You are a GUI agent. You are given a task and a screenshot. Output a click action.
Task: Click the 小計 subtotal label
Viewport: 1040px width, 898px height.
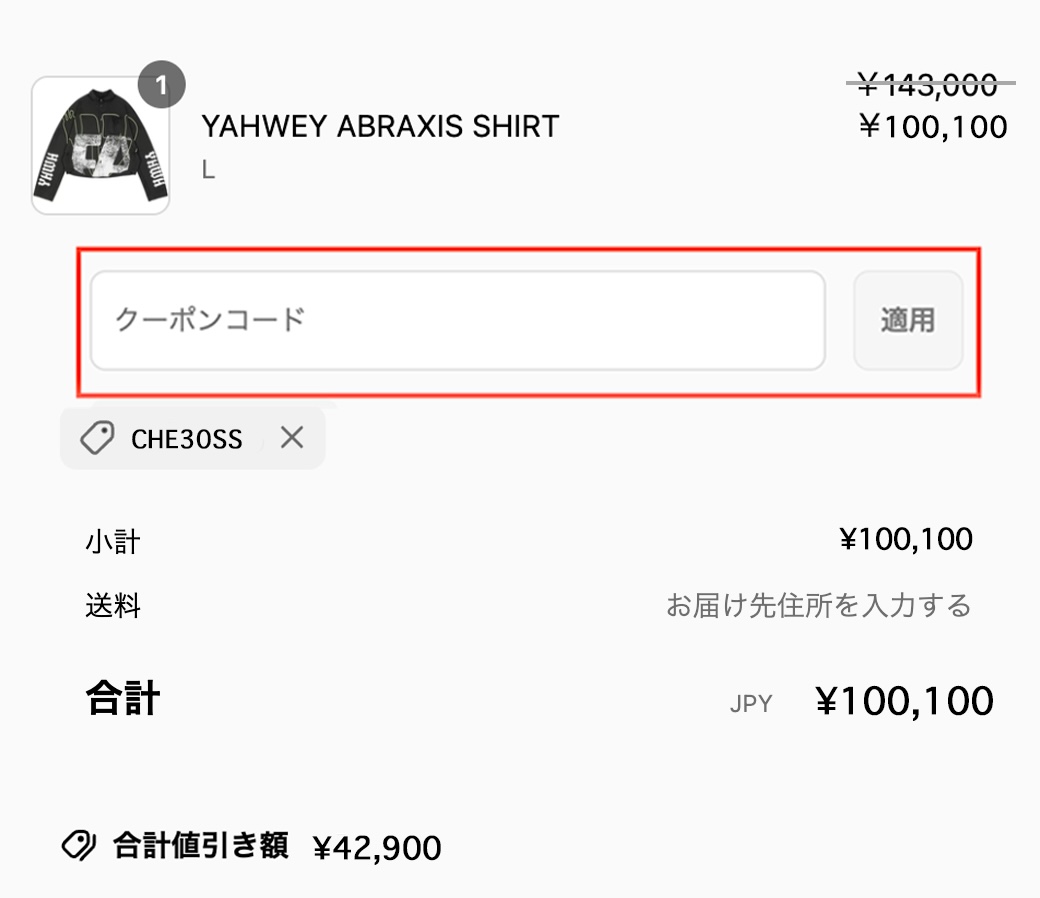click(x=112, y=542)
